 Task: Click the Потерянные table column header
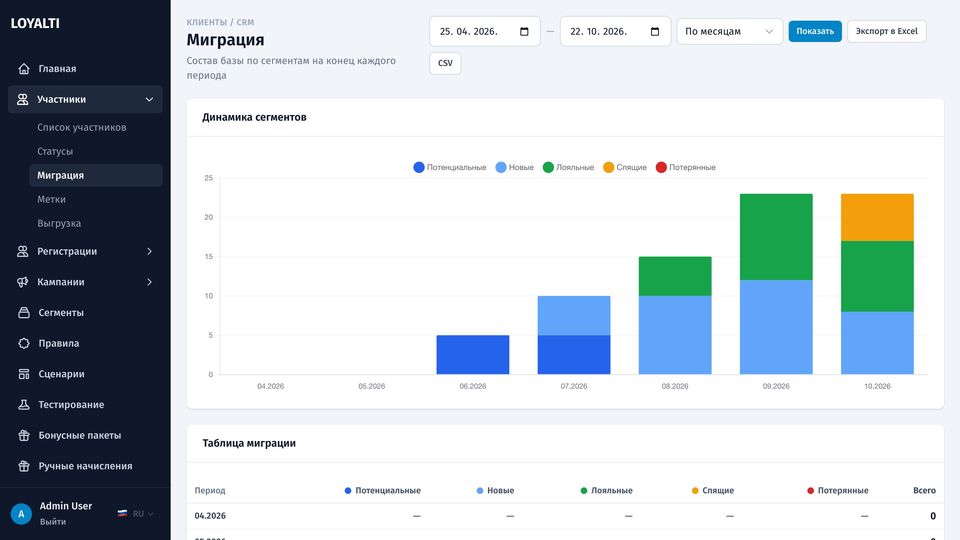click(x=838, y=490)
